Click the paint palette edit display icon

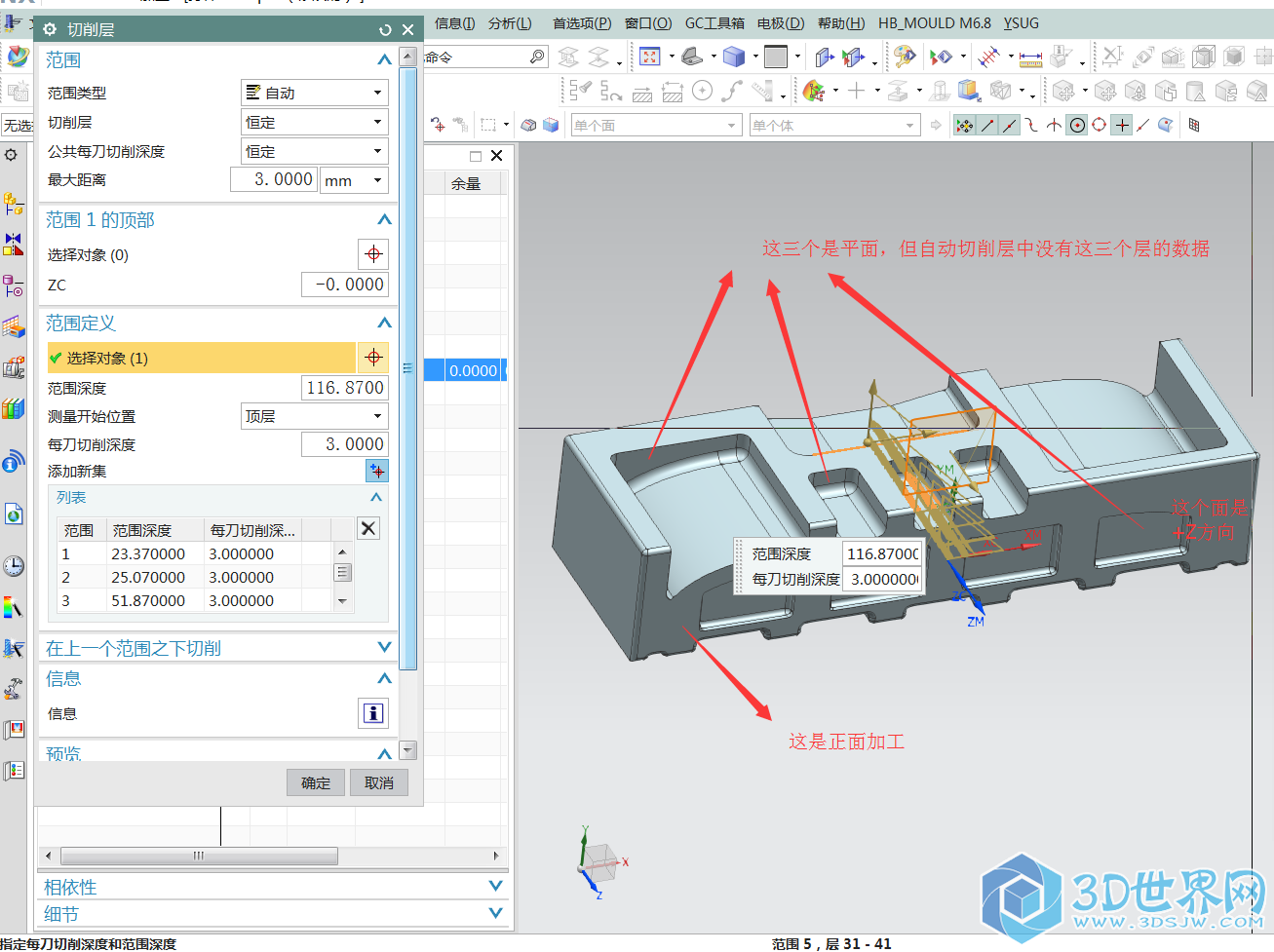click(x=905, y=57)
